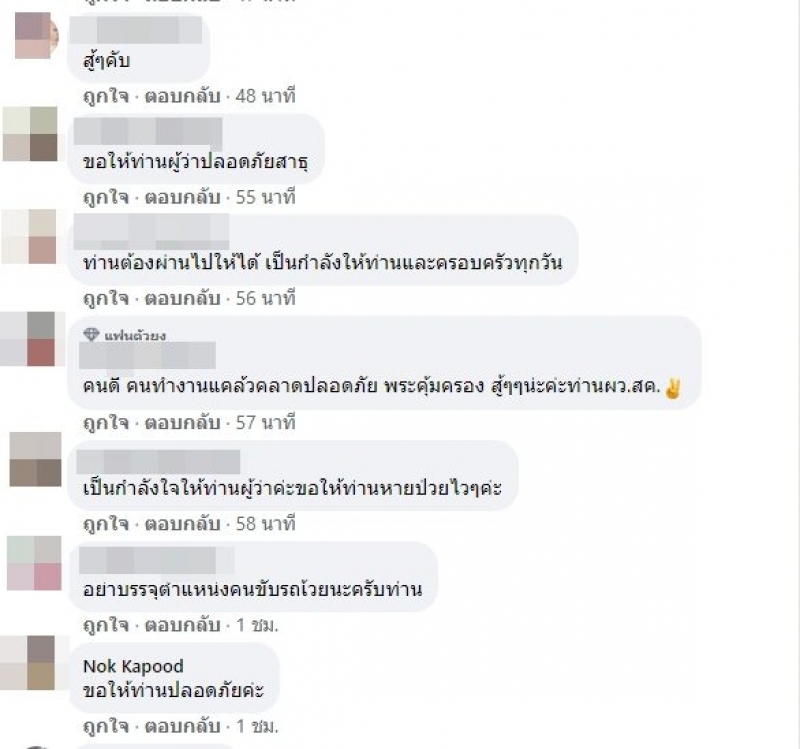The height and width of the screenshot is (749, 800).
Task: Click the victory hand emoji in comment
Action: pyautogui.click(x=673, y=388)
